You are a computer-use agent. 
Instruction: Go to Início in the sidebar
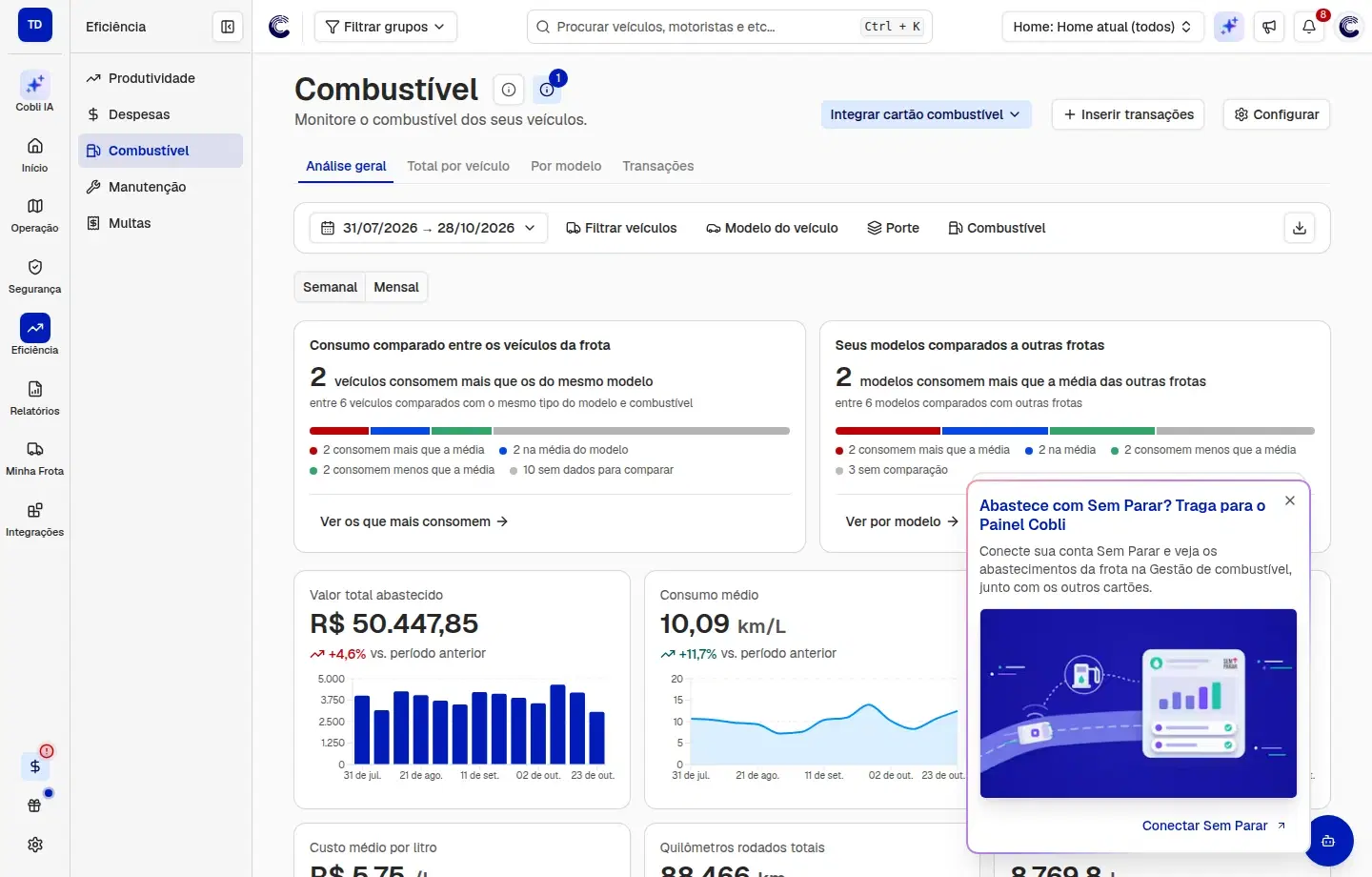pyautogui.click(x=34, y=154)
